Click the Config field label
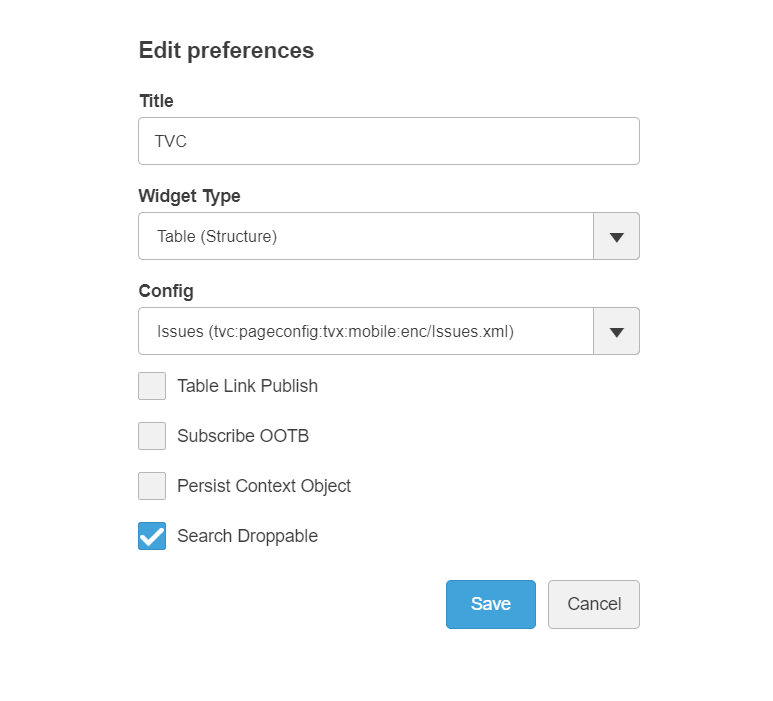The width and height of the screenshot is (773, 701). point(165,291)
